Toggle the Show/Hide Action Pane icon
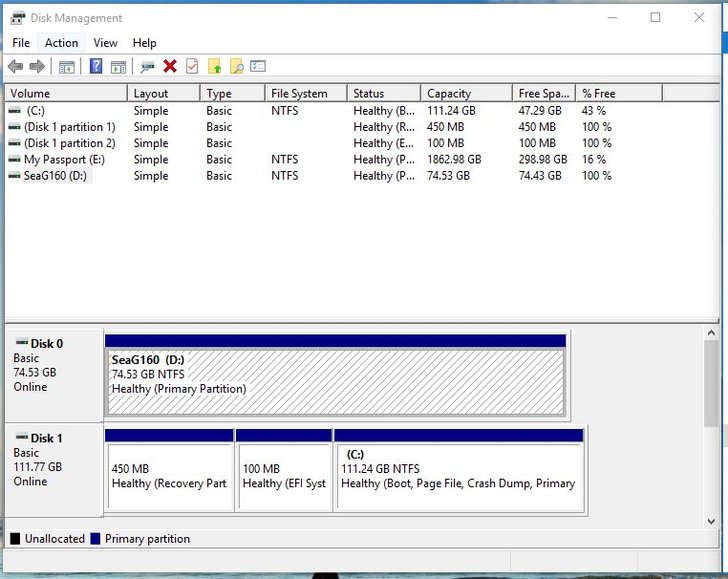728x579 pixels. (x=118, y=67)
